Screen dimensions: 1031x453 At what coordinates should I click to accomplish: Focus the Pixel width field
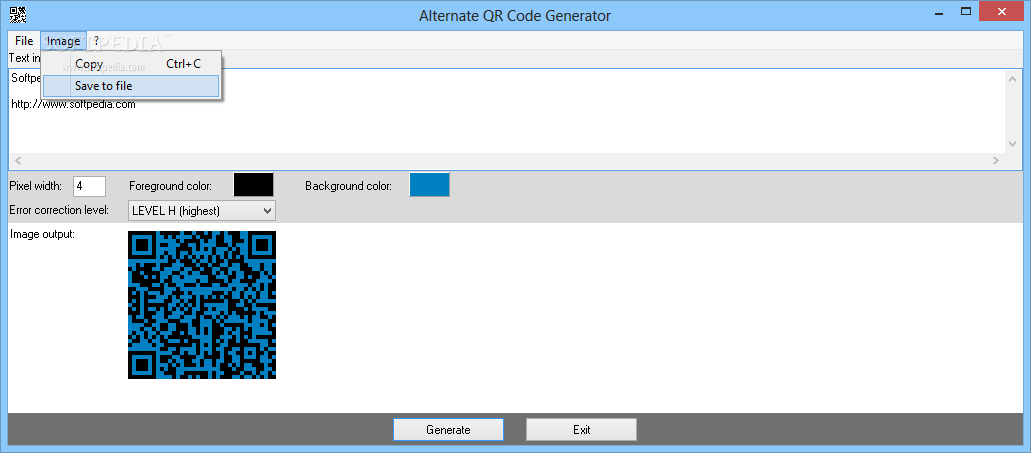click(x=89, y=186)
